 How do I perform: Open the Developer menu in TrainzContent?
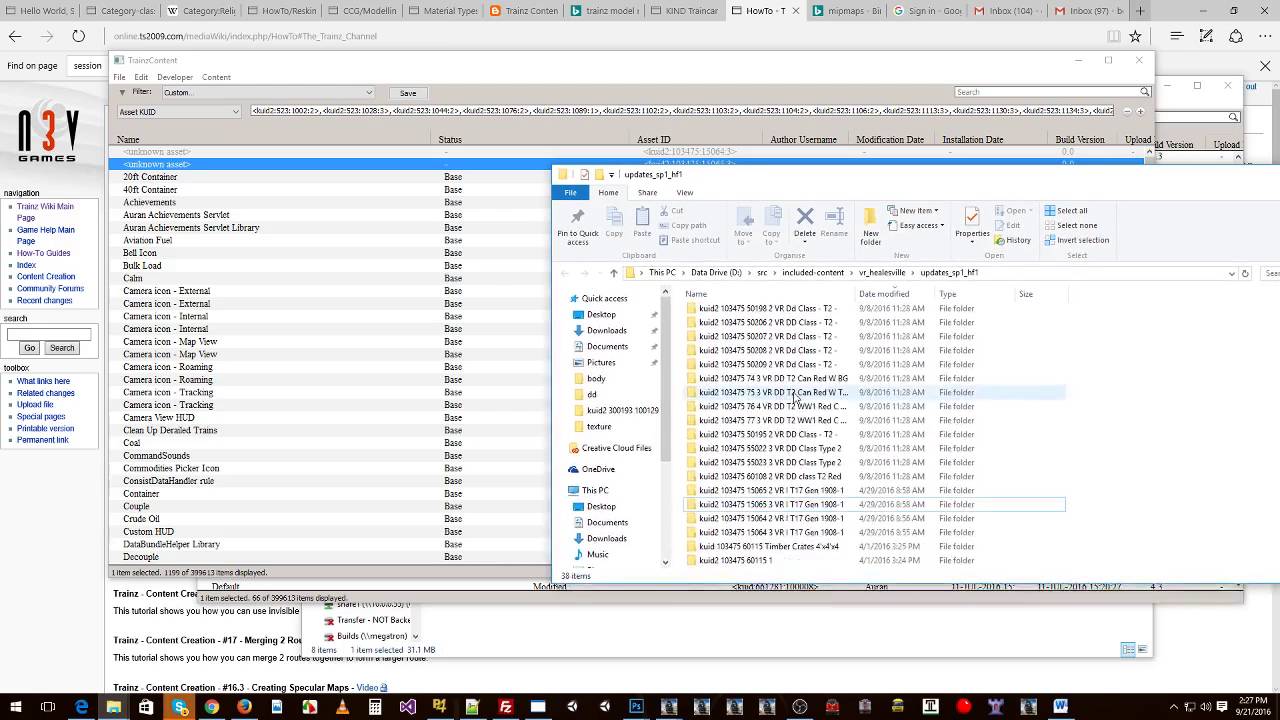(175, 77)
